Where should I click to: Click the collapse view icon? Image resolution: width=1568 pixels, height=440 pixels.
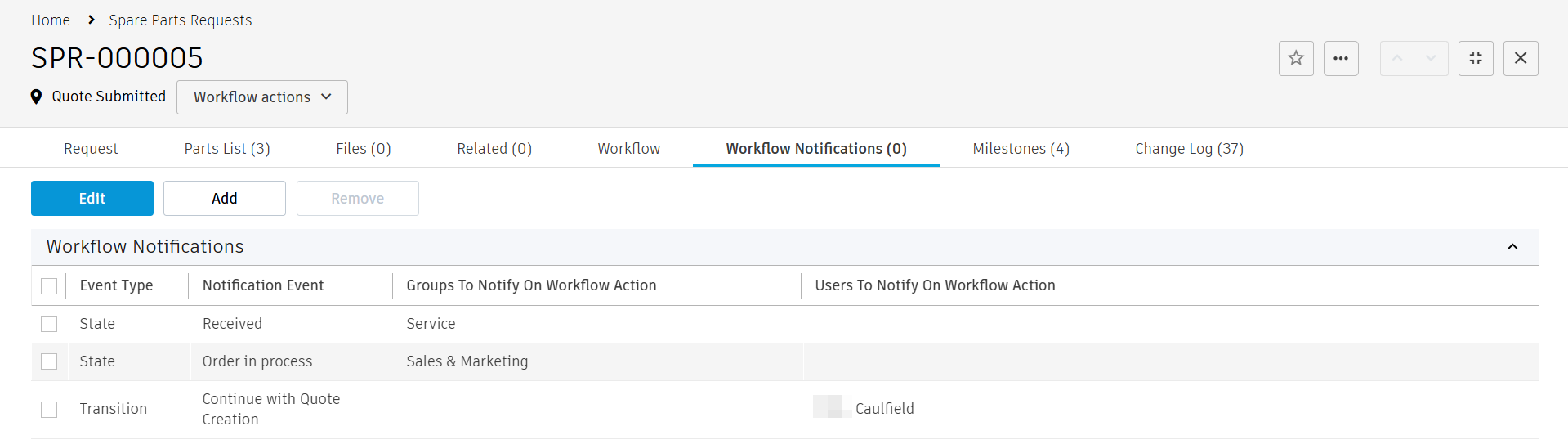click(1476, 58)
